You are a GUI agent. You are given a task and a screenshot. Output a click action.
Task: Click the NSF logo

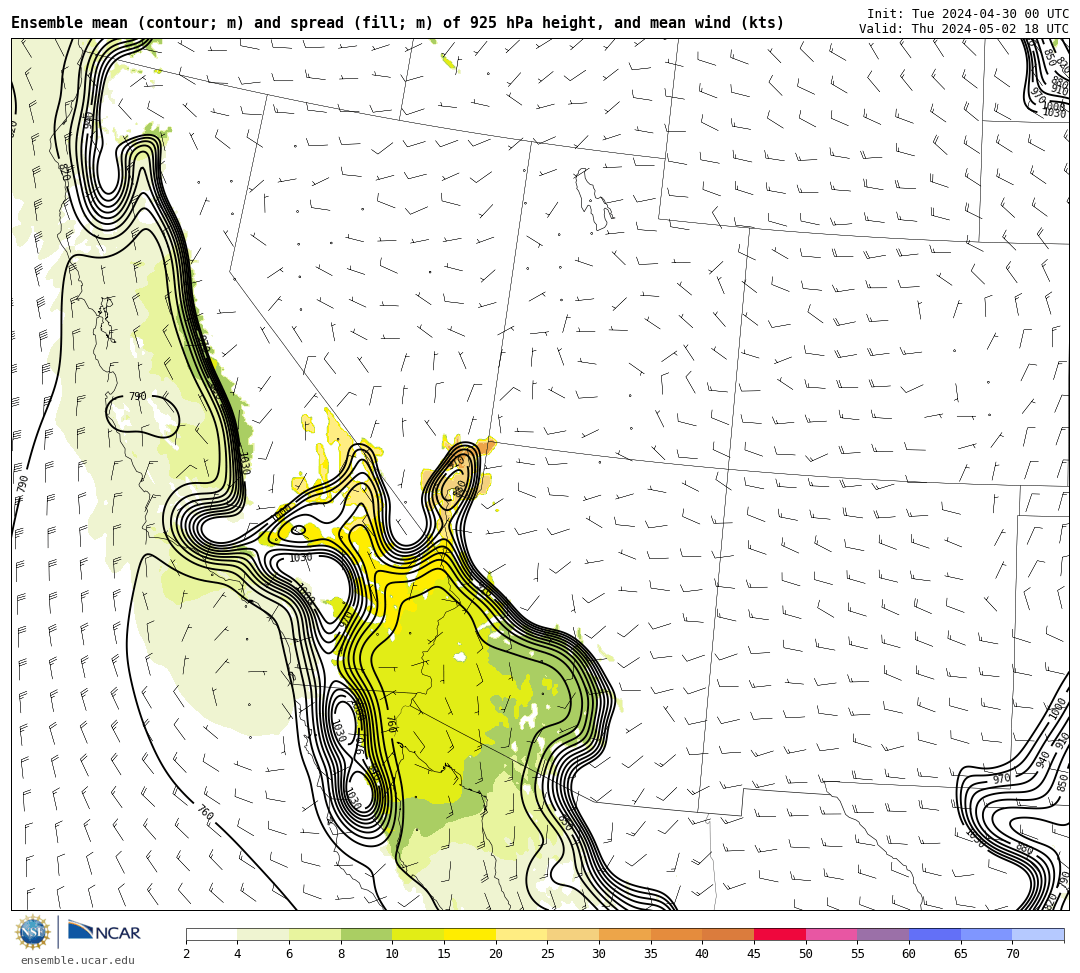coord(33,932)
